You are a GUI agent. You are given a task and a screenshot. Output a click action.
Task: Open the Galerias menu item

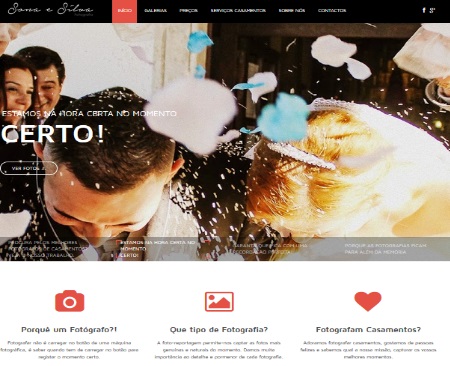(155, 11)
